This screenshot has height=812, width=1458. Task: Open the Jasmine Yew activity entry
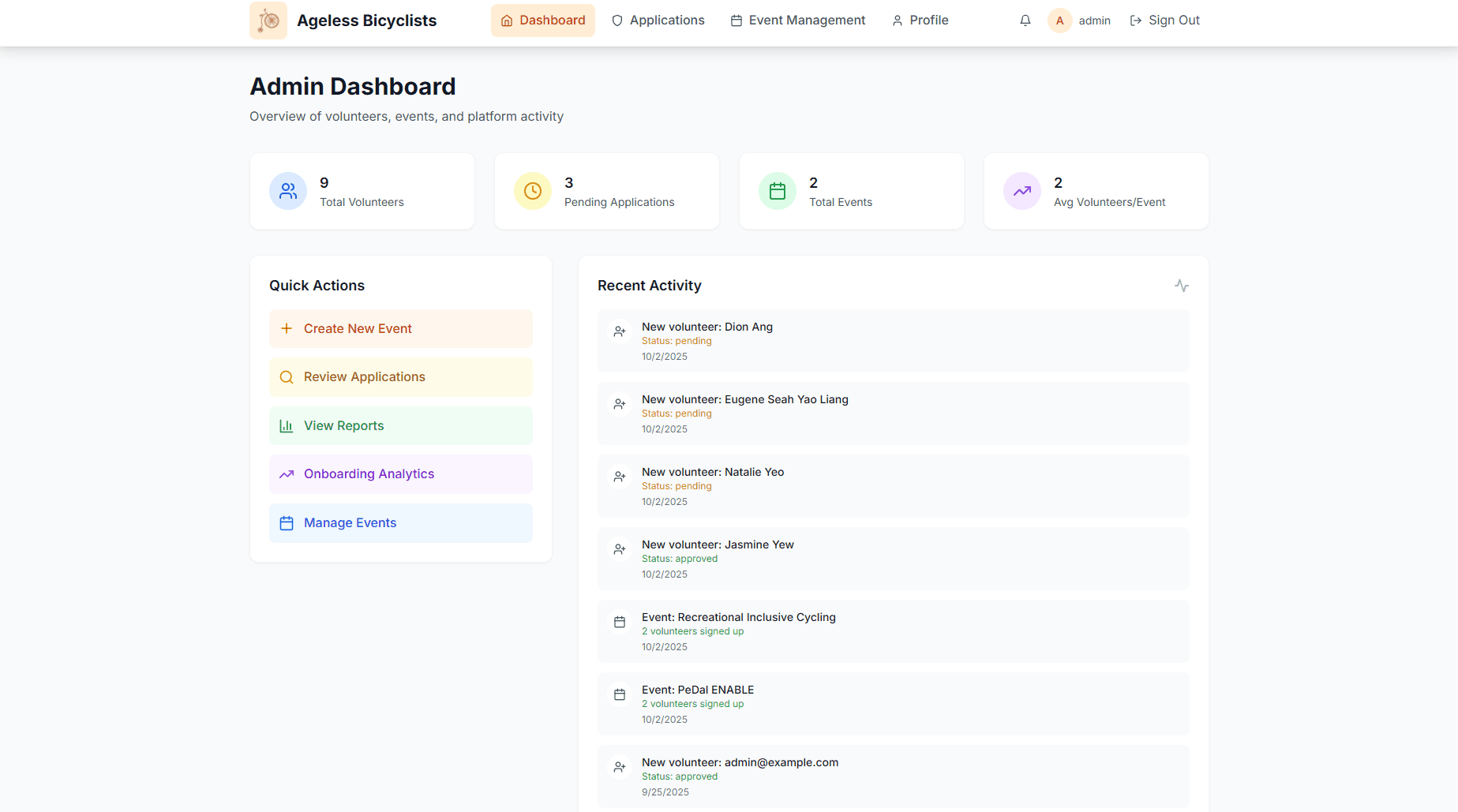893,559
